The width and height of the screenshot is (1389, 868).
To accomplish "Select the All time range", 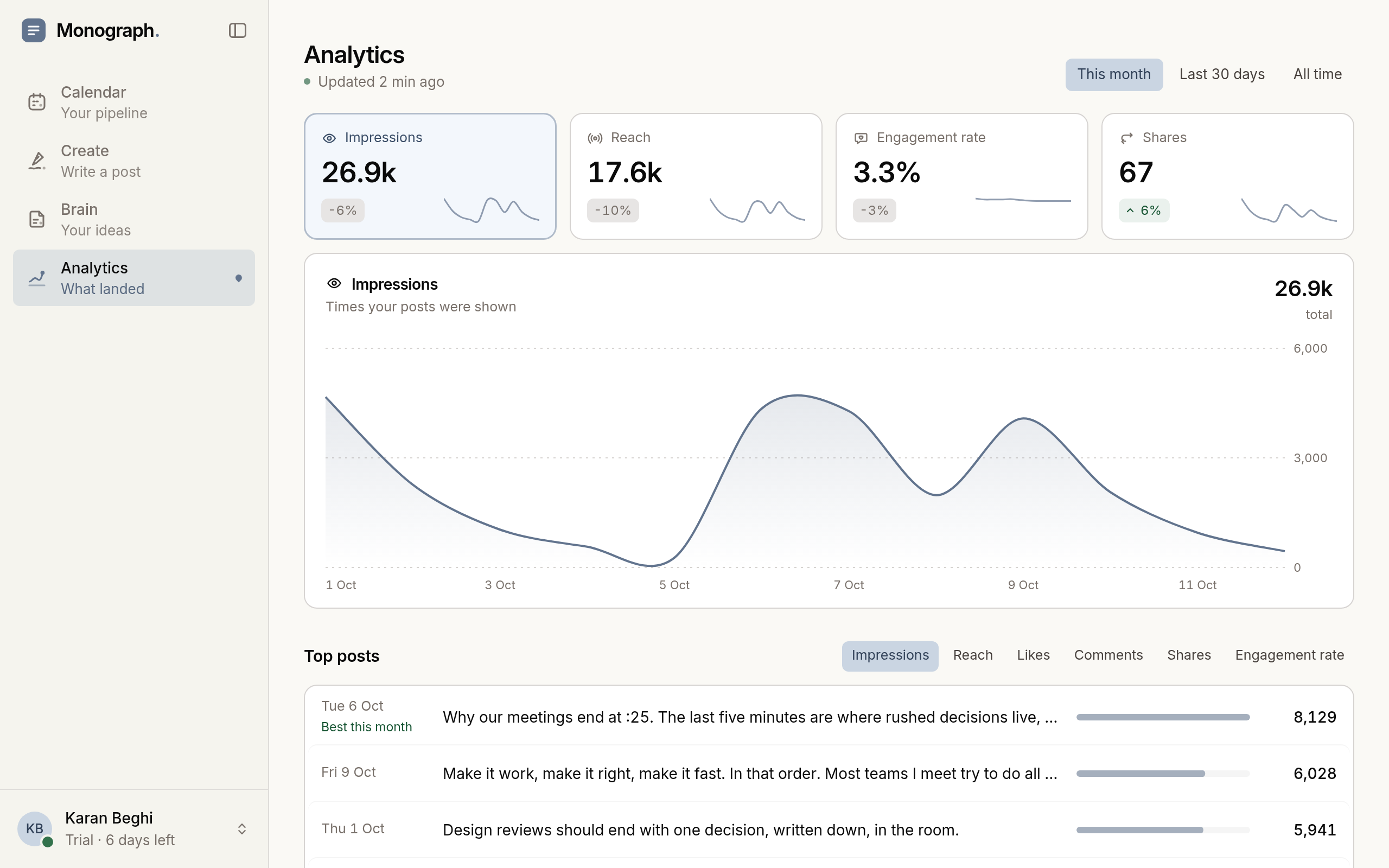I will tap(1317, 75).
